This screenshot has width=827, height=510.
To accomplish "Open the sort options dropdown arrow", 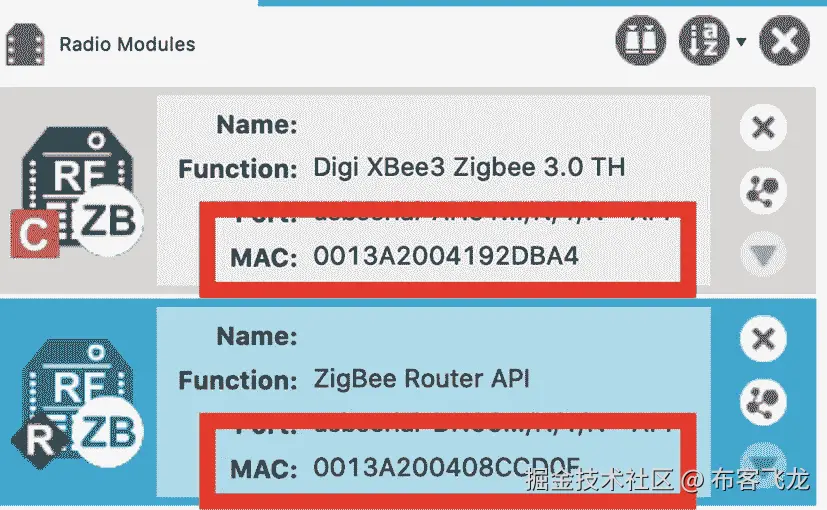I will tap(741, 41).
